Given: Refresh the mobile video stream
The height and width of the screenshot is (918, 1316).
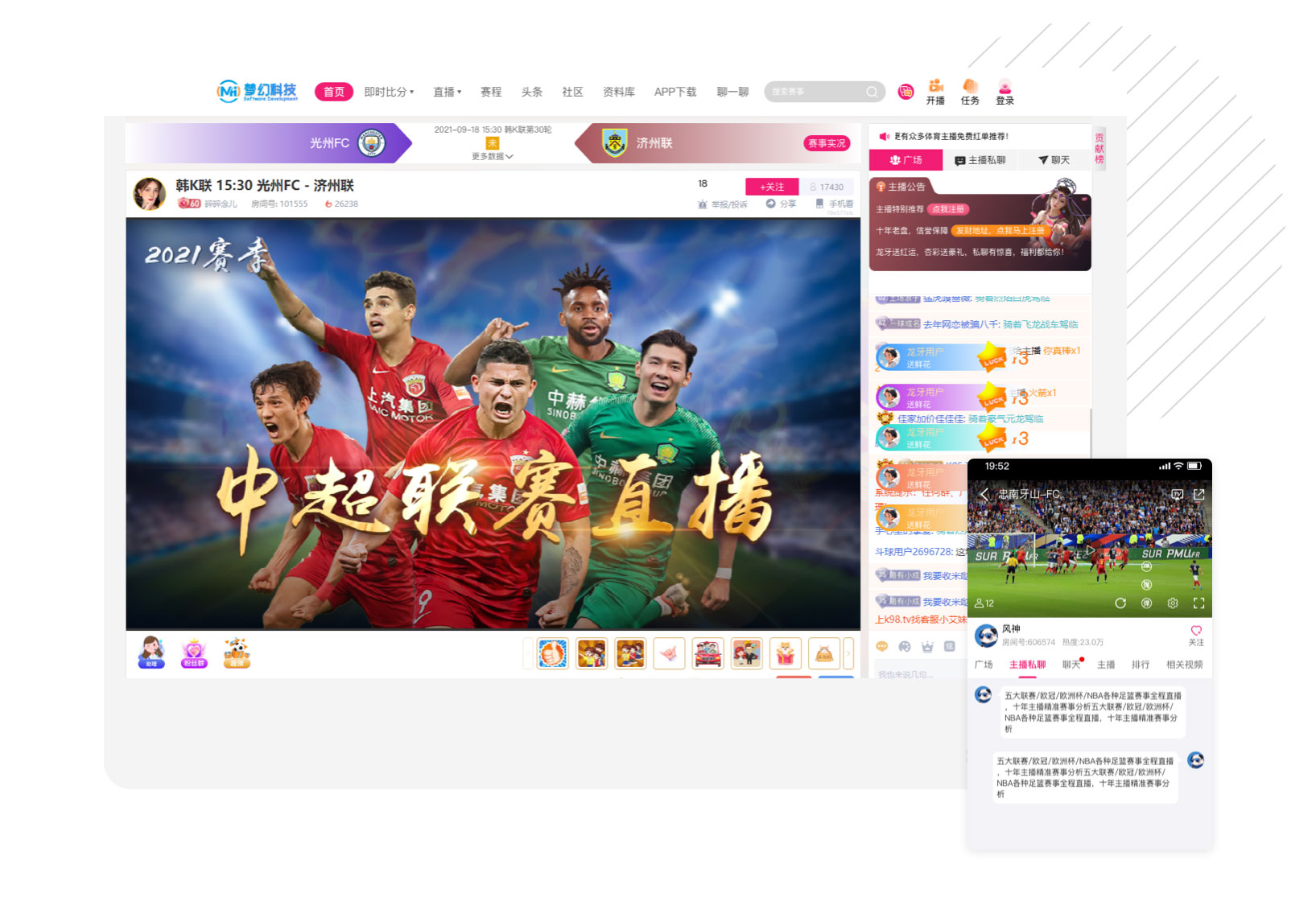Looking at the screenshot, I should click(x=1120, y=603).
